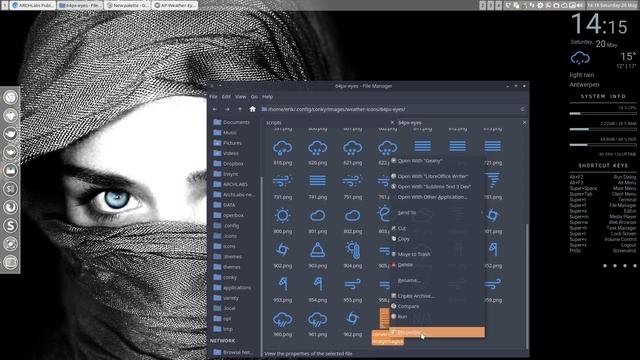The height and width of the screenshot is (360, 640).
Task: Open the Help menu
Action: coord(267,97)
